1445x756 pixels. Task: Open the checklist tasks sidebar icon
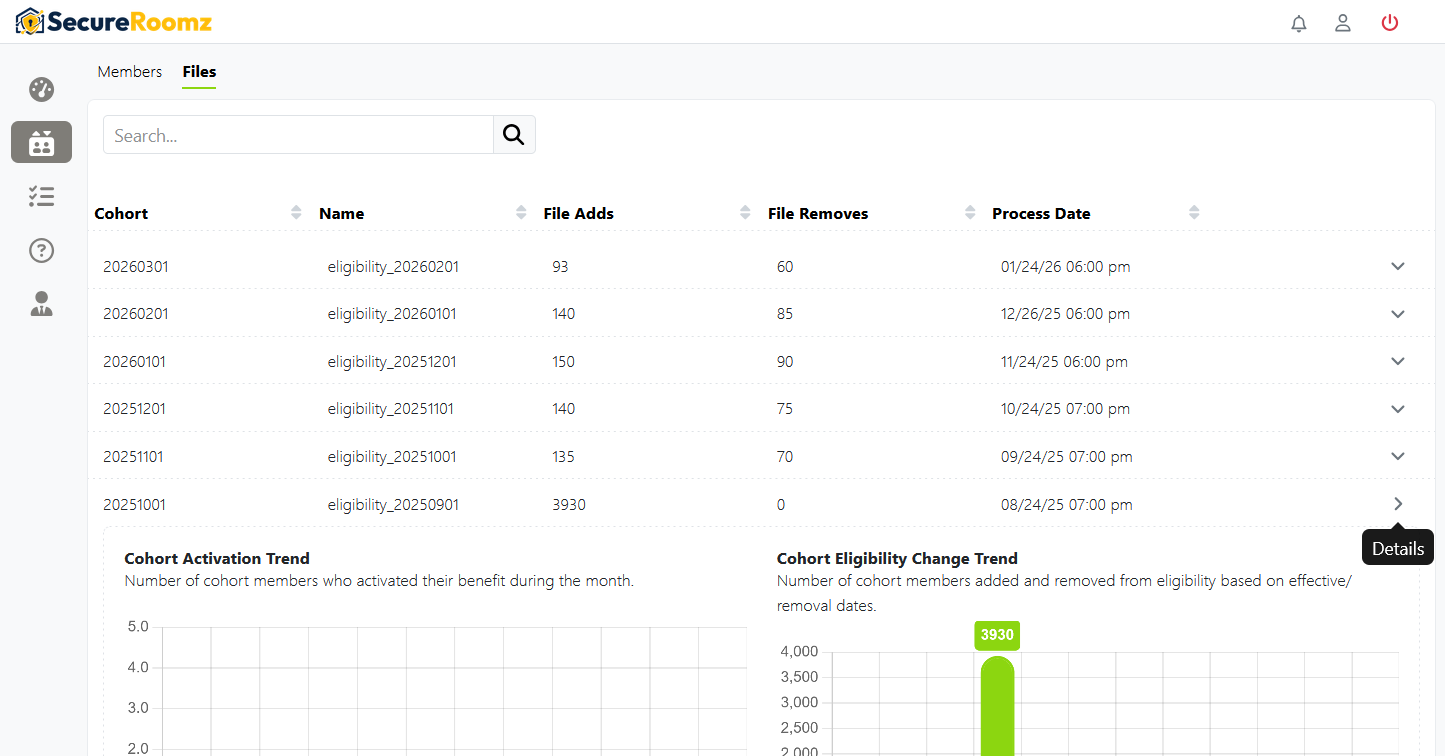tap(41, 196)
